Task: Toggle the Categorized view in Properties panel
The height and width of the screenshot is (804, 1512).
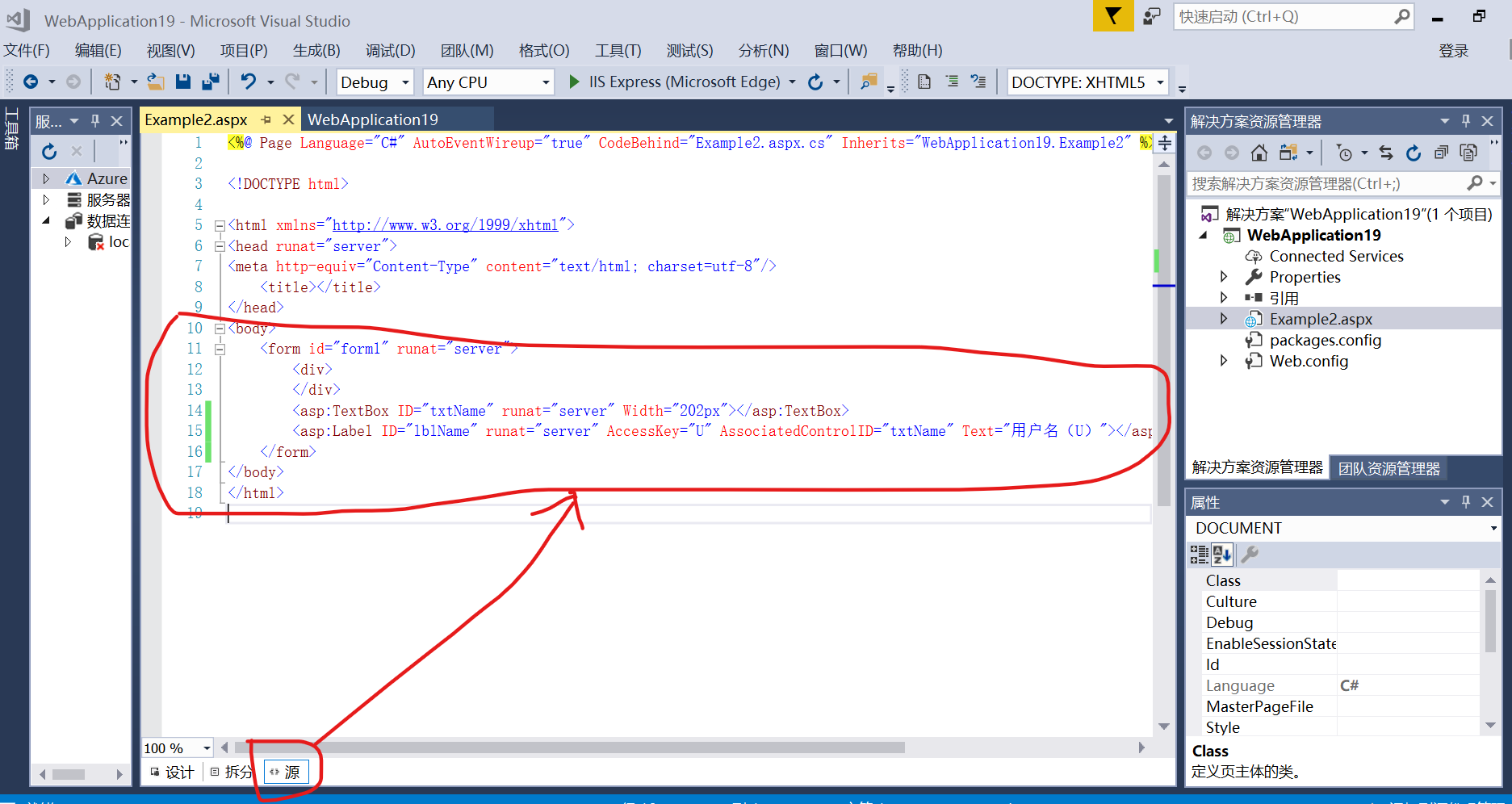Action: tap(1200, 555)
